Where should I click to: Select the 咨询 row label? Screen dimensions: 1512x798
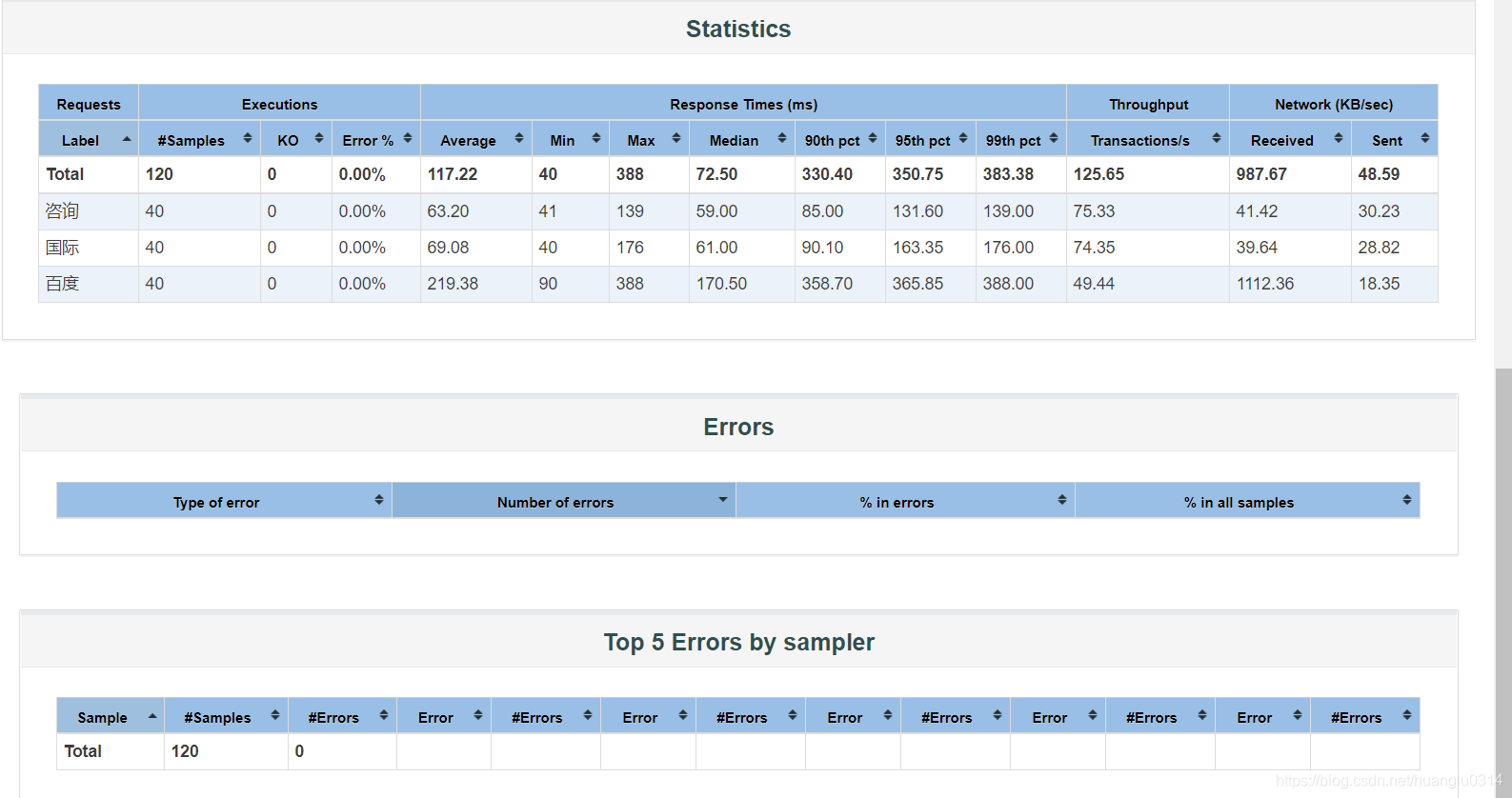(x=63, y=211)
